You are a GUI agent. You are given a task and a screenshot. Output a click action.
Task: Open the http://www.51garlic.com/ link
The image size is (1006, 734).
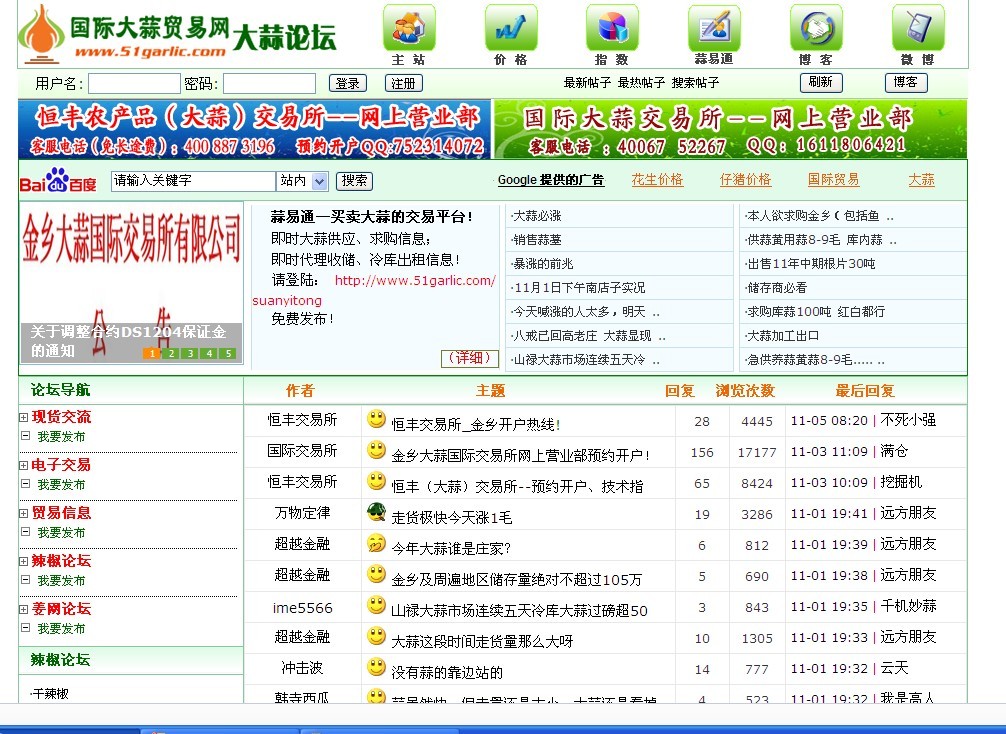tap(415, 281)
